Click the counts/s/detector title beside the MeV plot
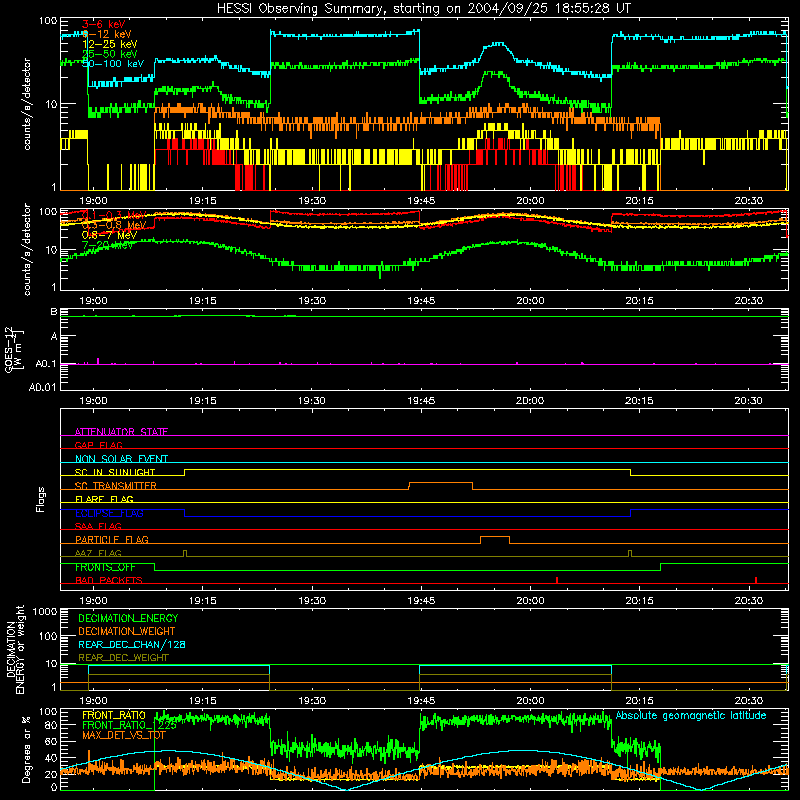800x800 pixels. [x=27, y=249]
